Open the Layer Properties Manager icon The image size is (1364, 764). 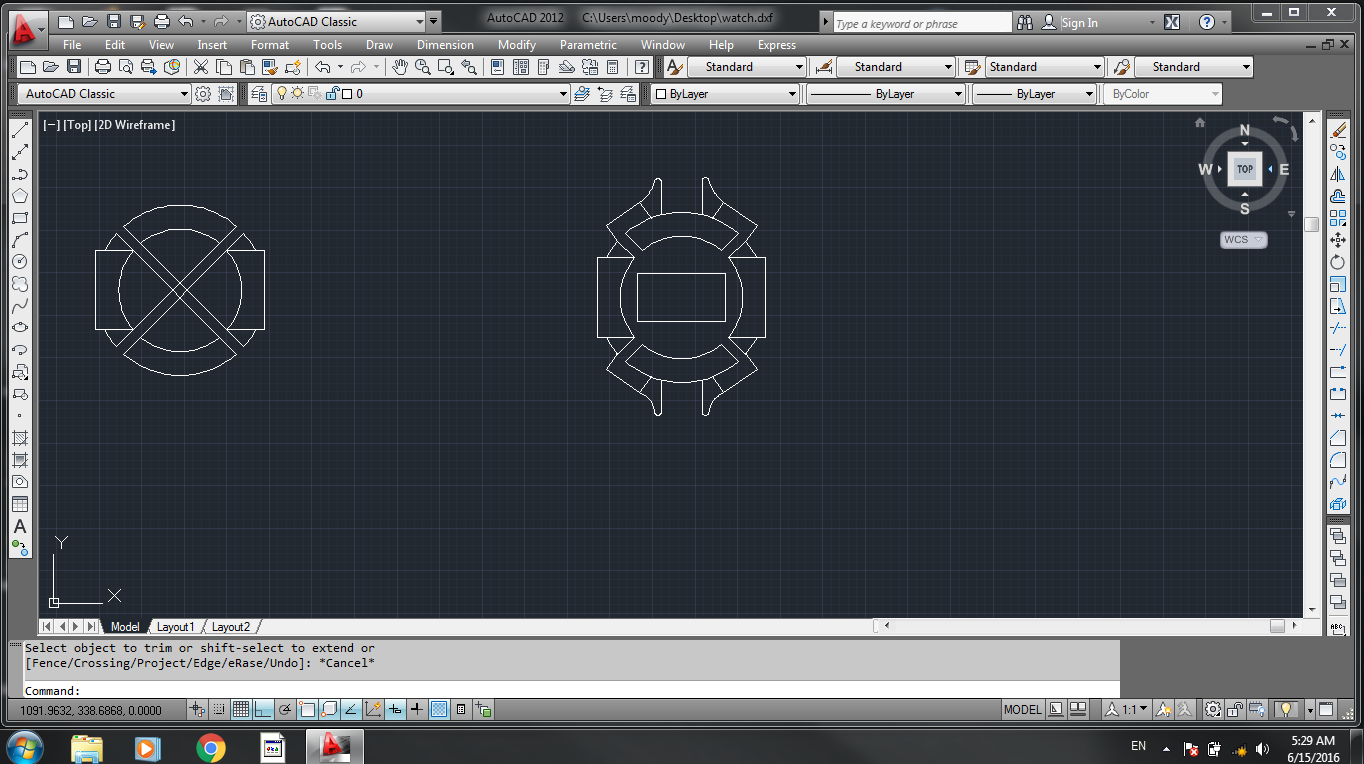click(x=259, y=94)
